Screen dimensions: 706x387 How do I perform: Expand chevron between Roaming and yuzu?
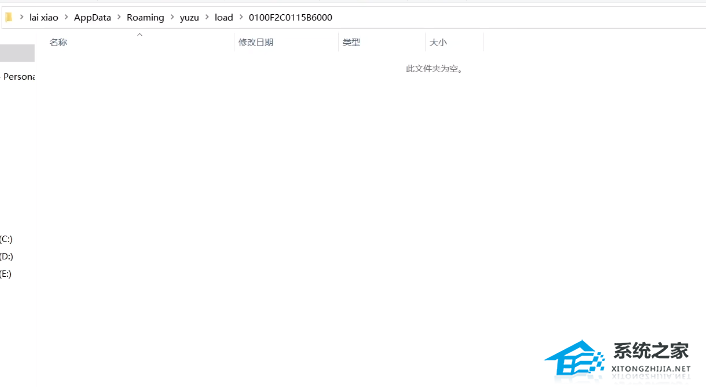point(172,18)
